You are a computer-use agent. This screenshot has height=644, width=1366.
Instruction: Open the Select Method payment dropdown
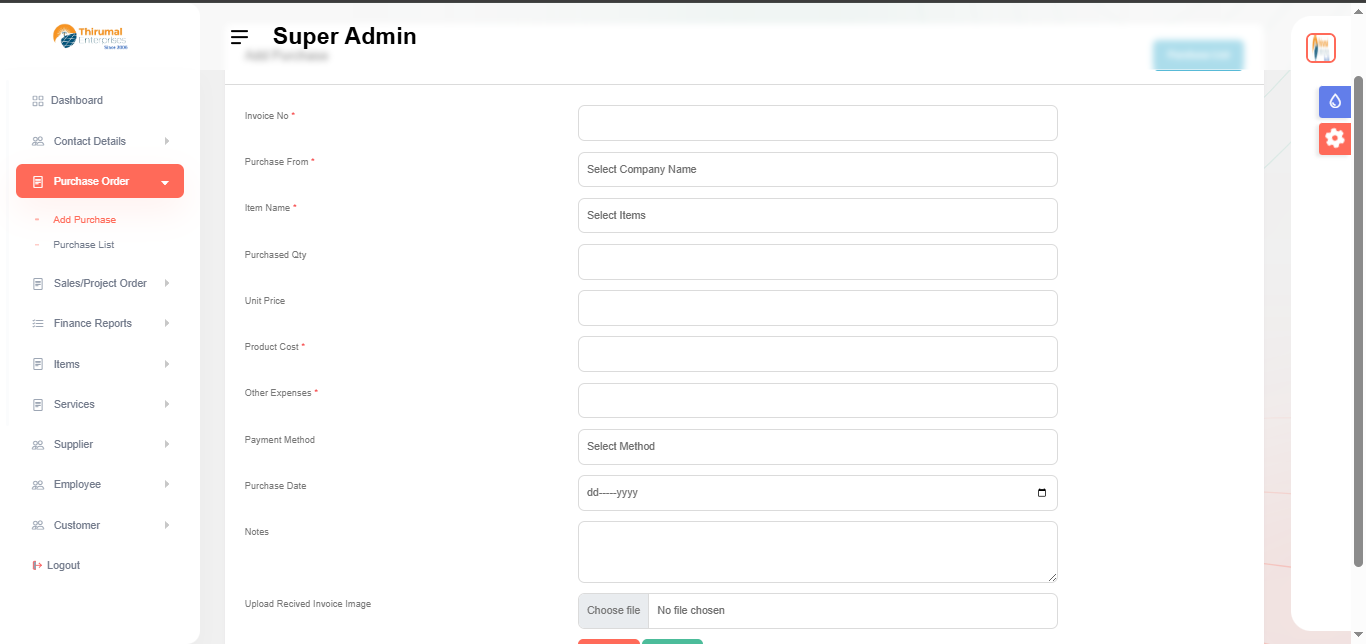click(817, 447)
